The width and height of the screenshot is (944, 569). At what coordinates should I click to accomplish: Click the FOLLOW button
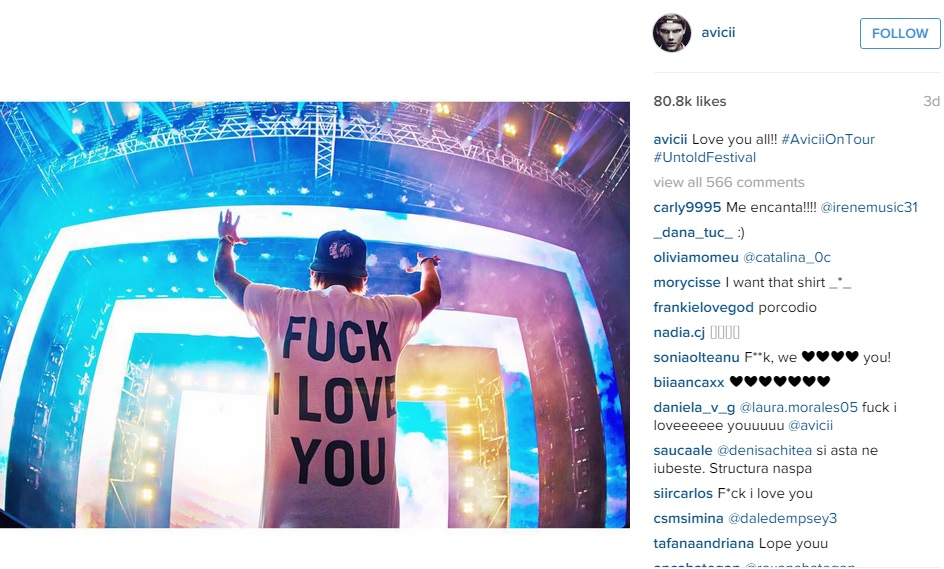[899, 33]
